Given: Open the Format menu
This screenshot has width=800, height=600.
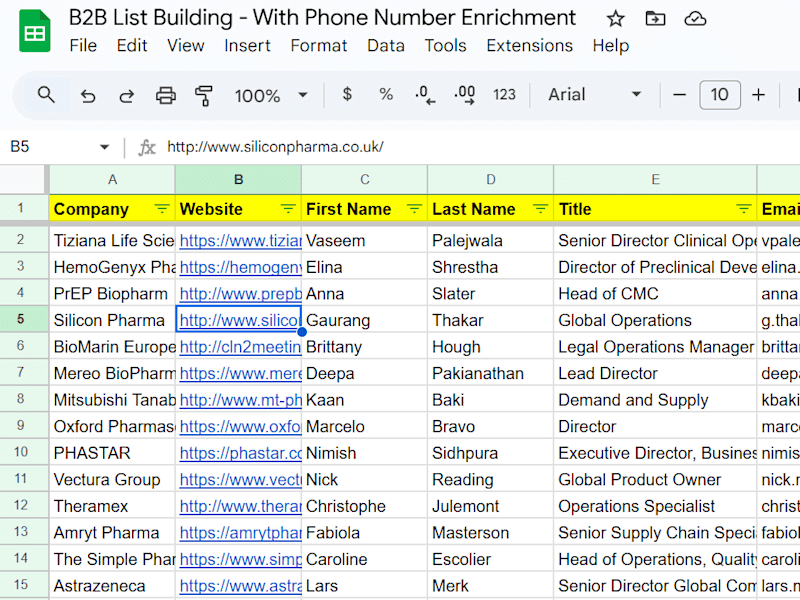Looking at the screenshot, I should pos(318,45).
